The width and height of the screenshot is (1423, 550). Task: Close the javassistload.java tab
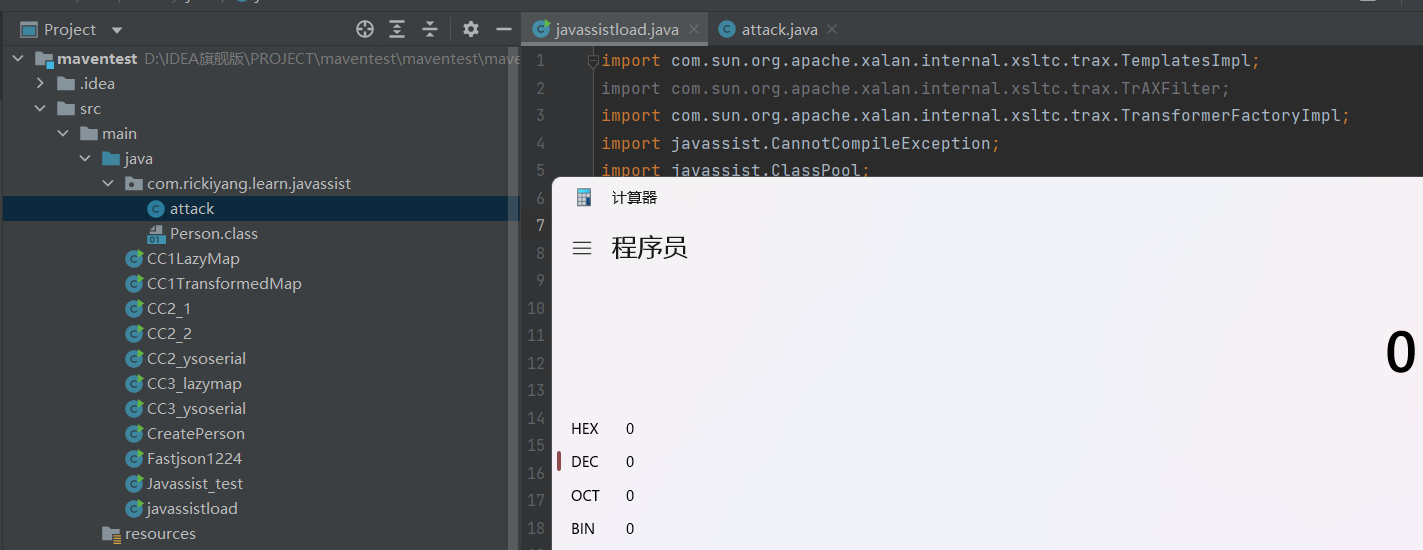click(693, 30)
